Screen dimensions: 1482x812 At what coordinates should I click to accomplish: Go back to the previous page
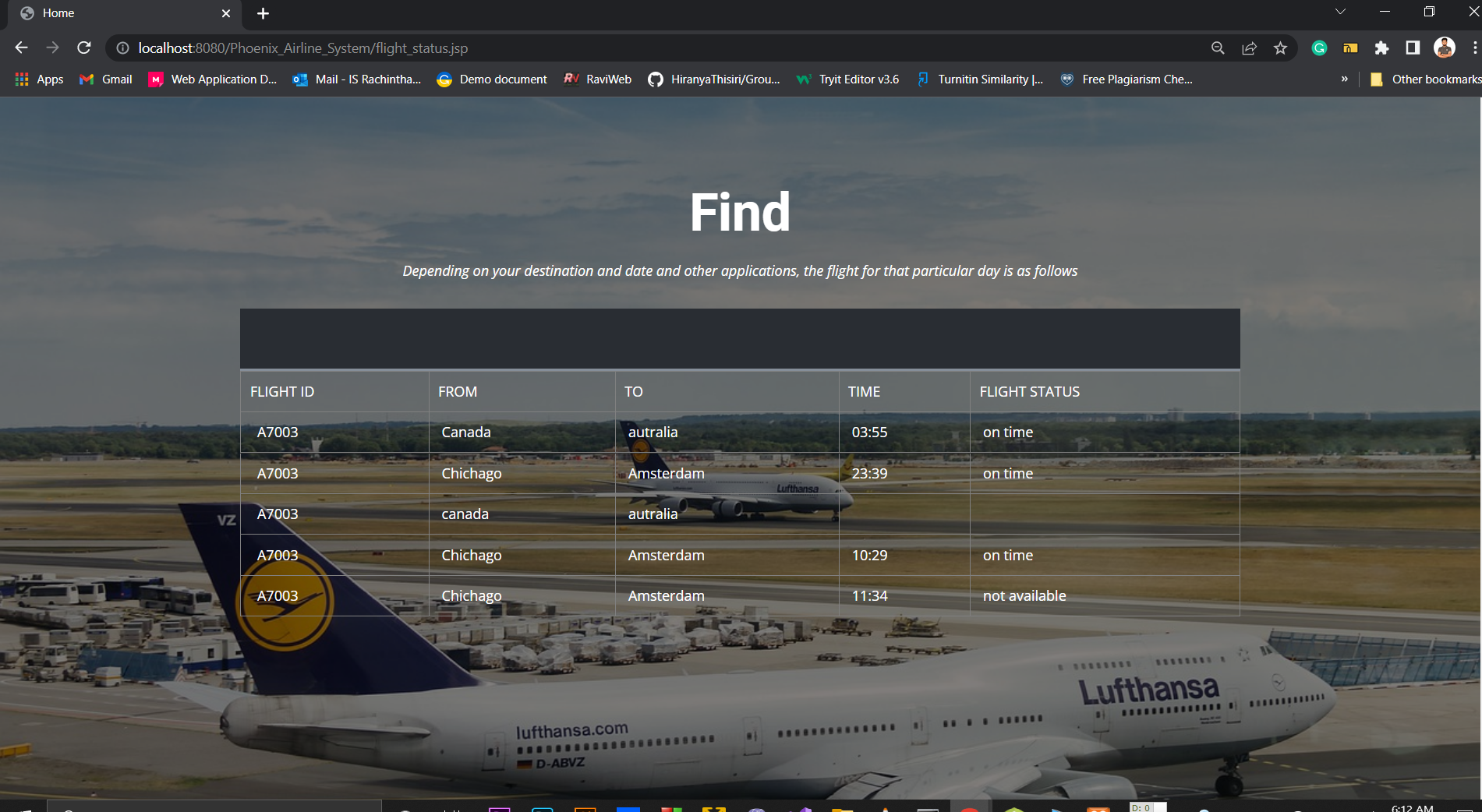21,48
